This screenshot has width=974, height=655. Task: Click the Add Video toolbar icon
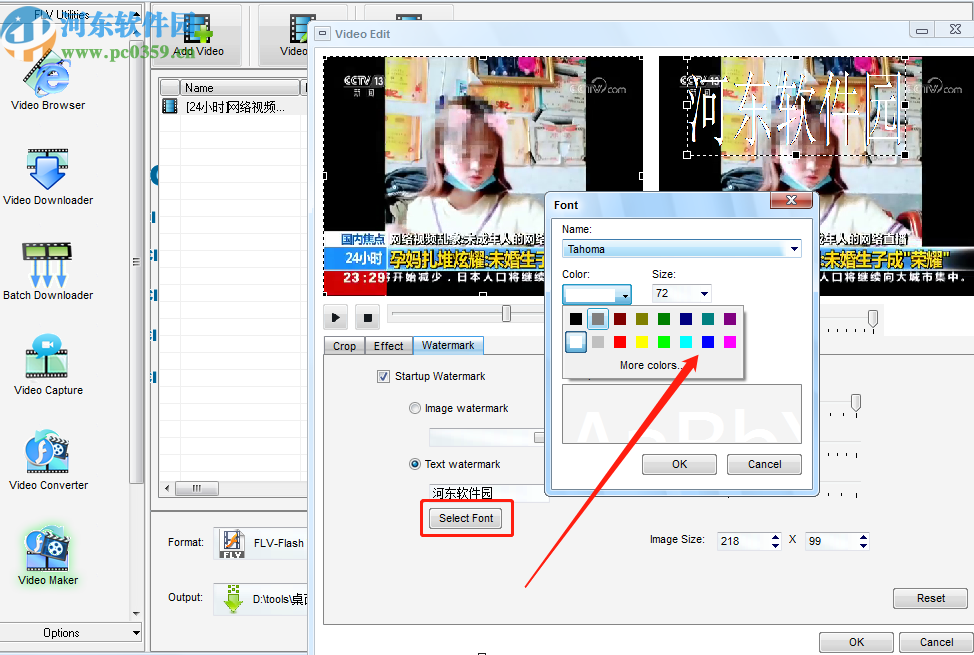pyautogui.click(x=198, y=35)
